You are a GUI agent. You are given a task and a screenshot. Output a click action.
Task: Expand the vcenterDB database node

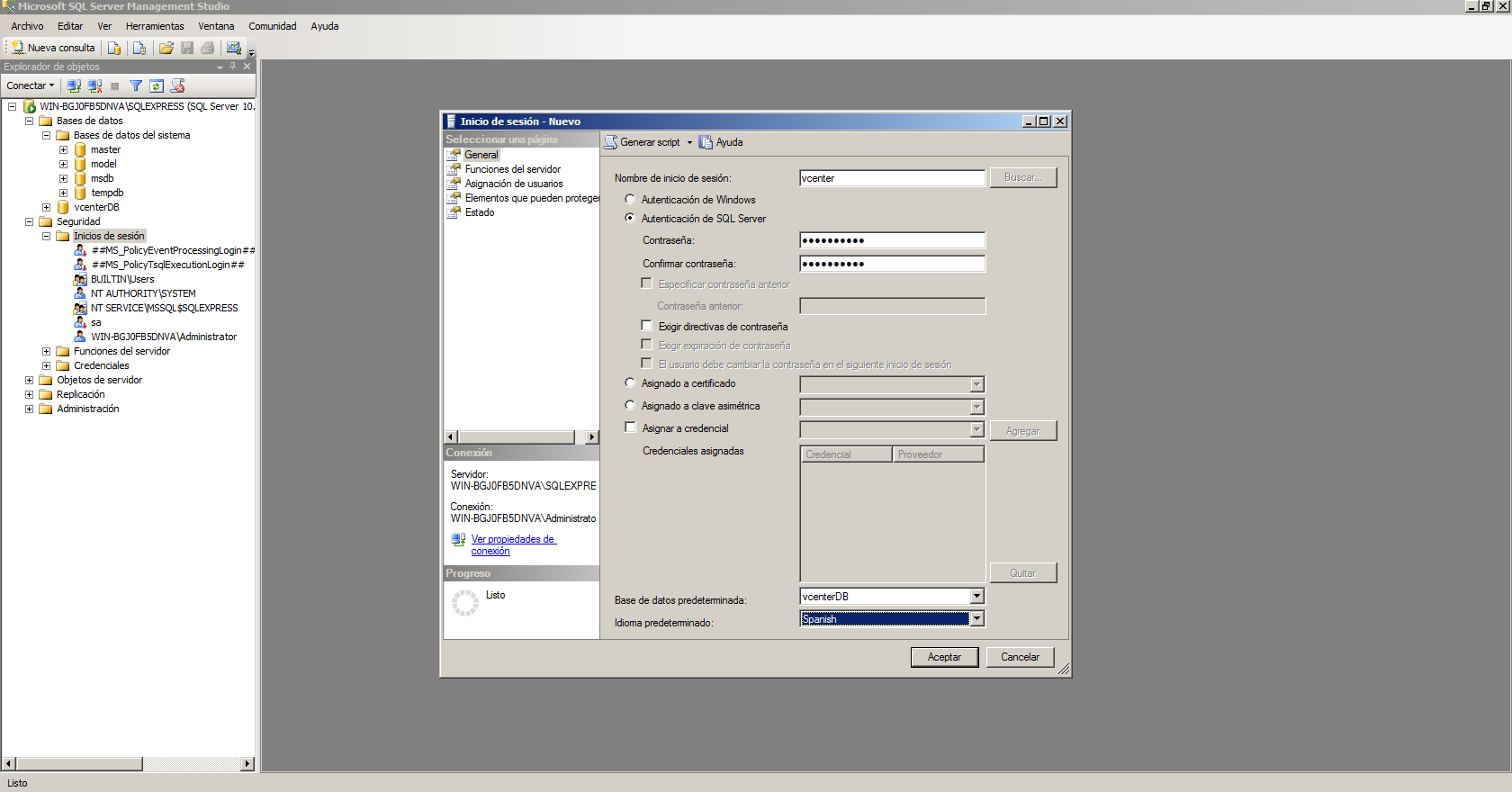pyautogui.click(x=46, y=207)
